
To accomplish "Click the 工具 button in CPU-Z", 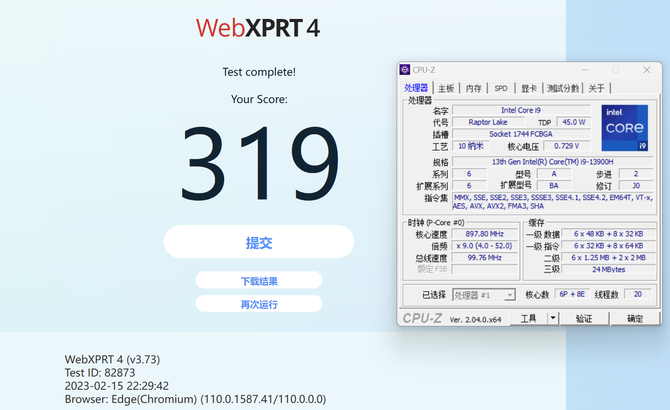I will pos(529,318).
